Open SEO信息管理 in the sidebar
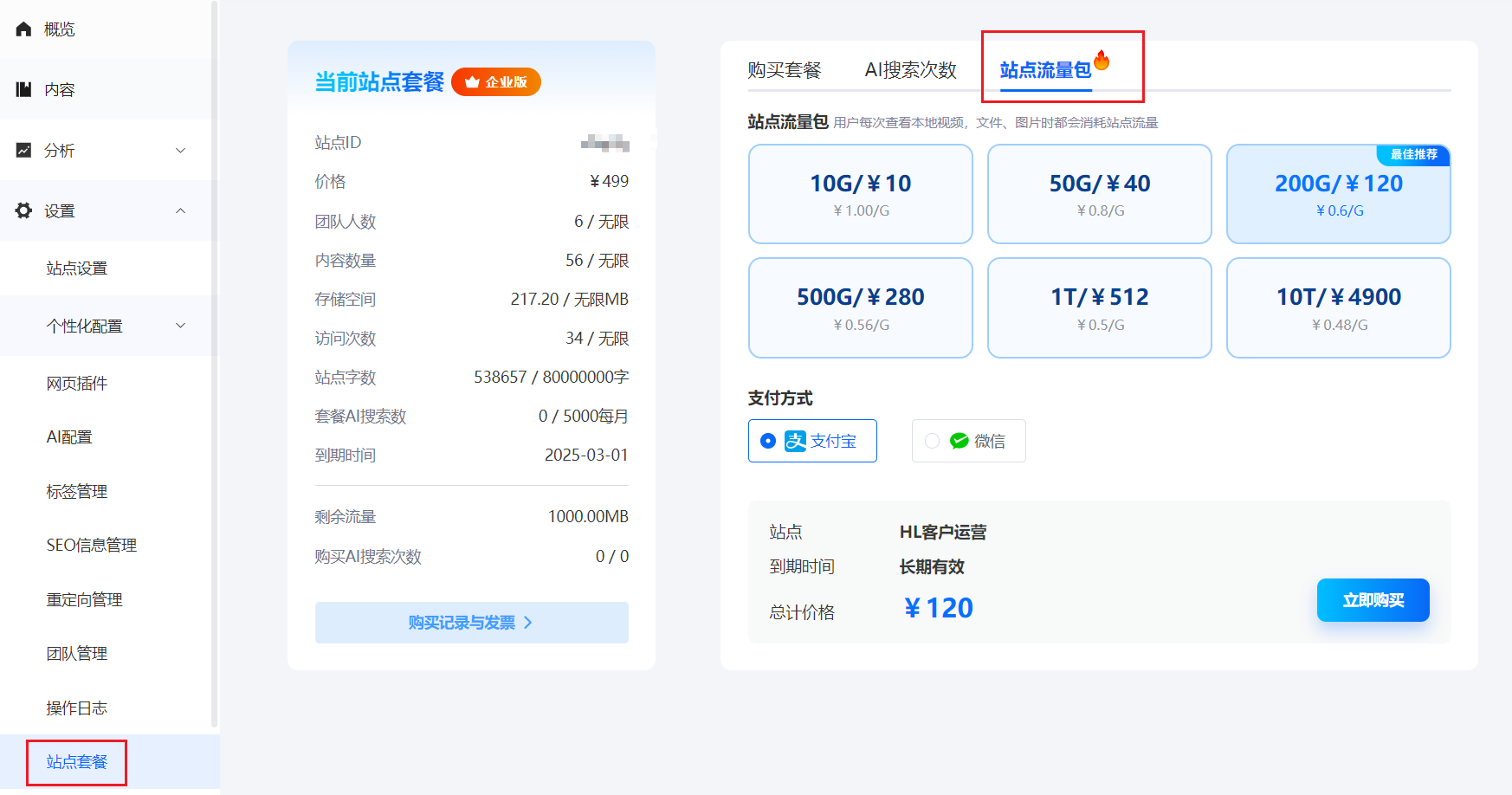1512x795 pixels. click(x=92, y=546)
